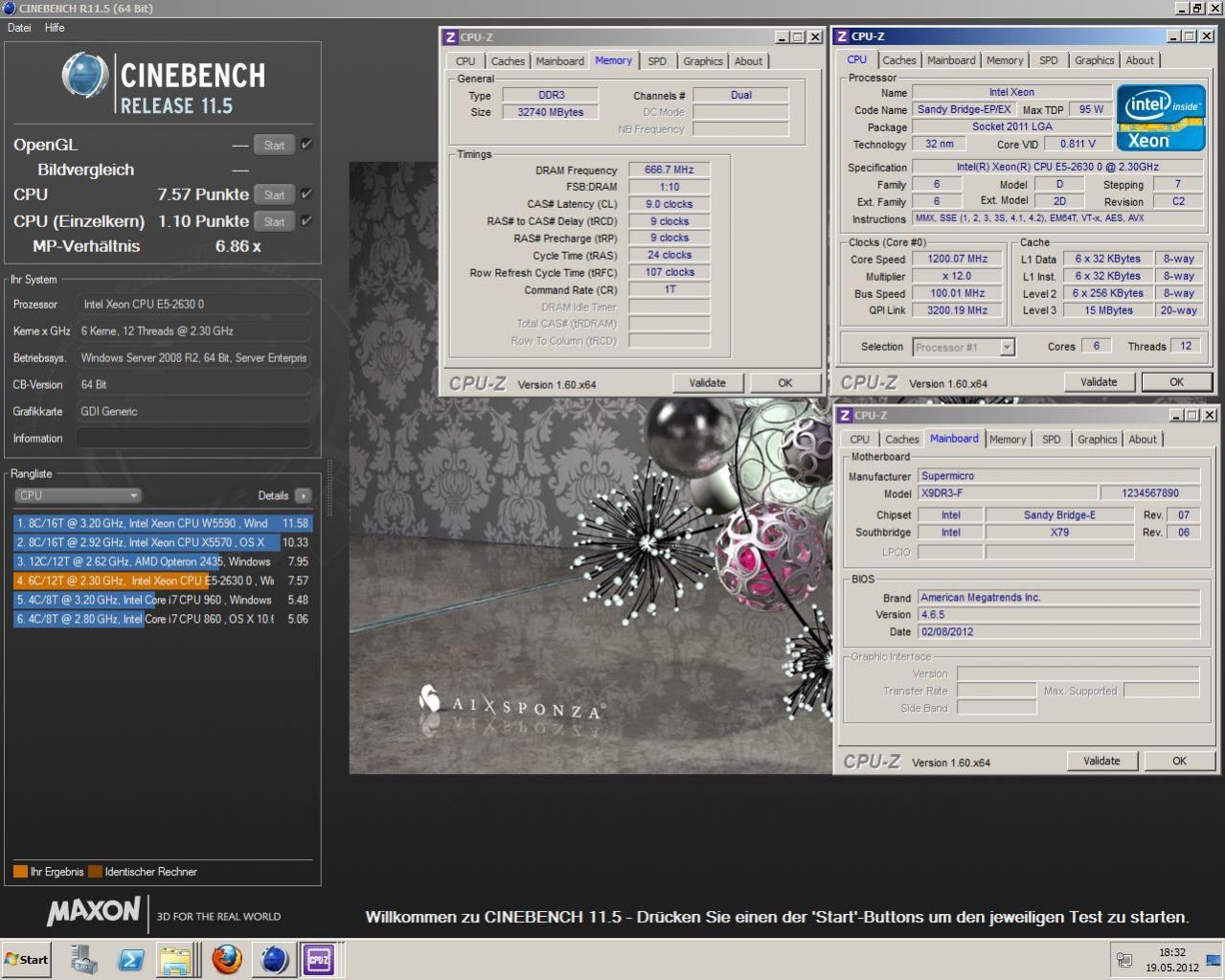This screenshot has width=1225, height=980.
Task: Start the CPU benchmark test
Action: tap(274, 194)
